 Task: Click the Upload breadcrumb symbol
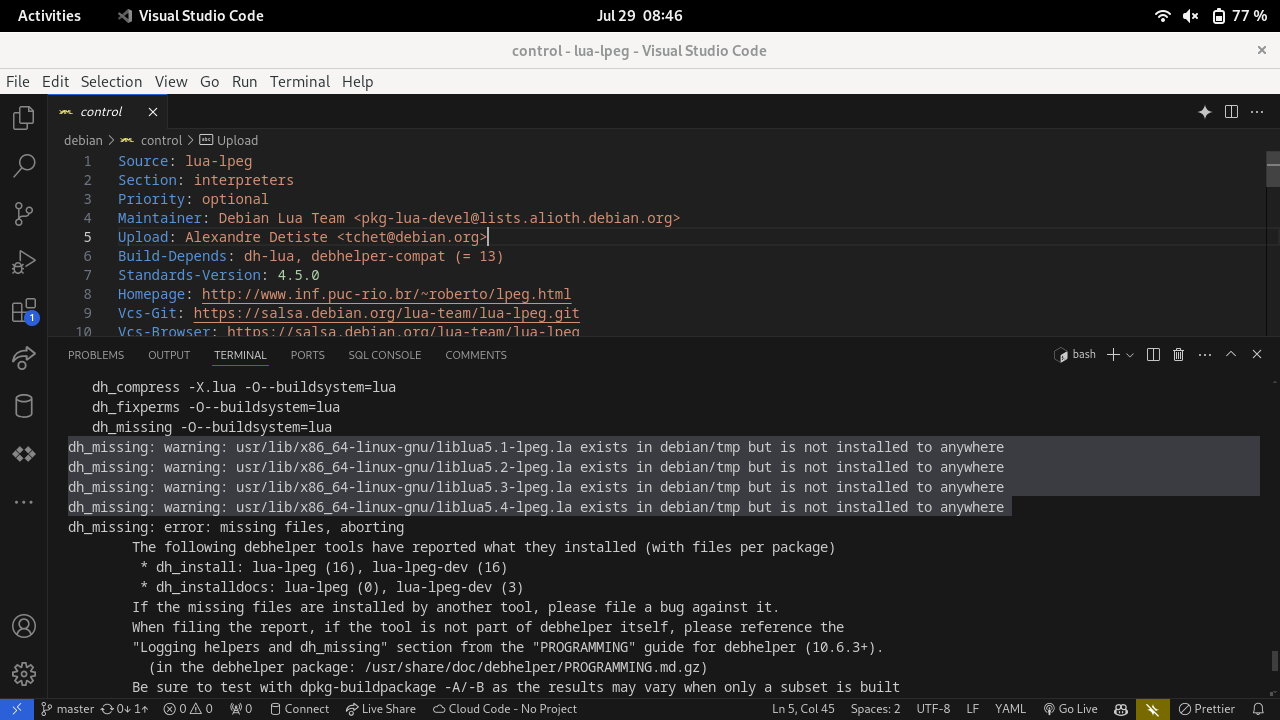tap(229, 141)
